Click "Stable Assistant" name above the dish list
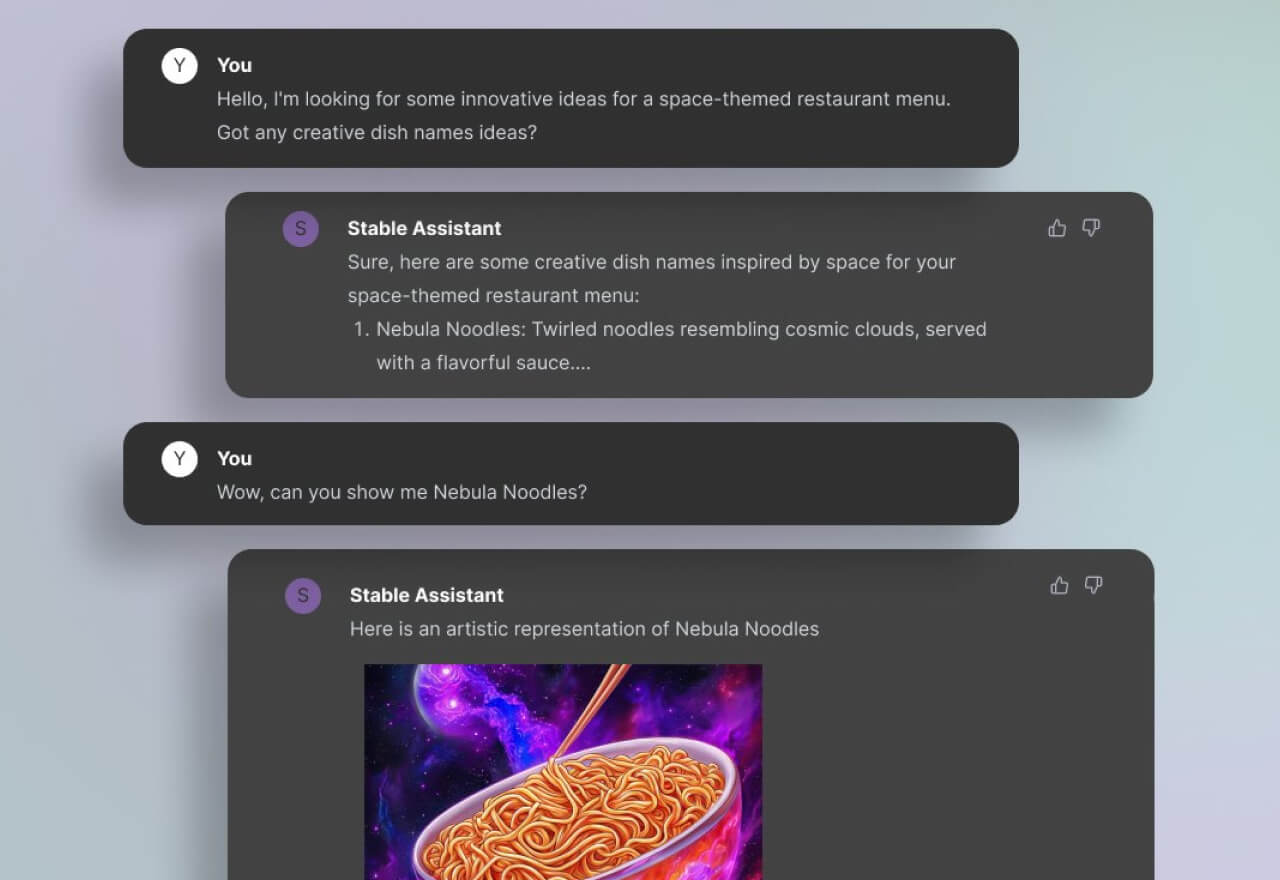This screenshot has width=1280, height=880. pos(424,228)
